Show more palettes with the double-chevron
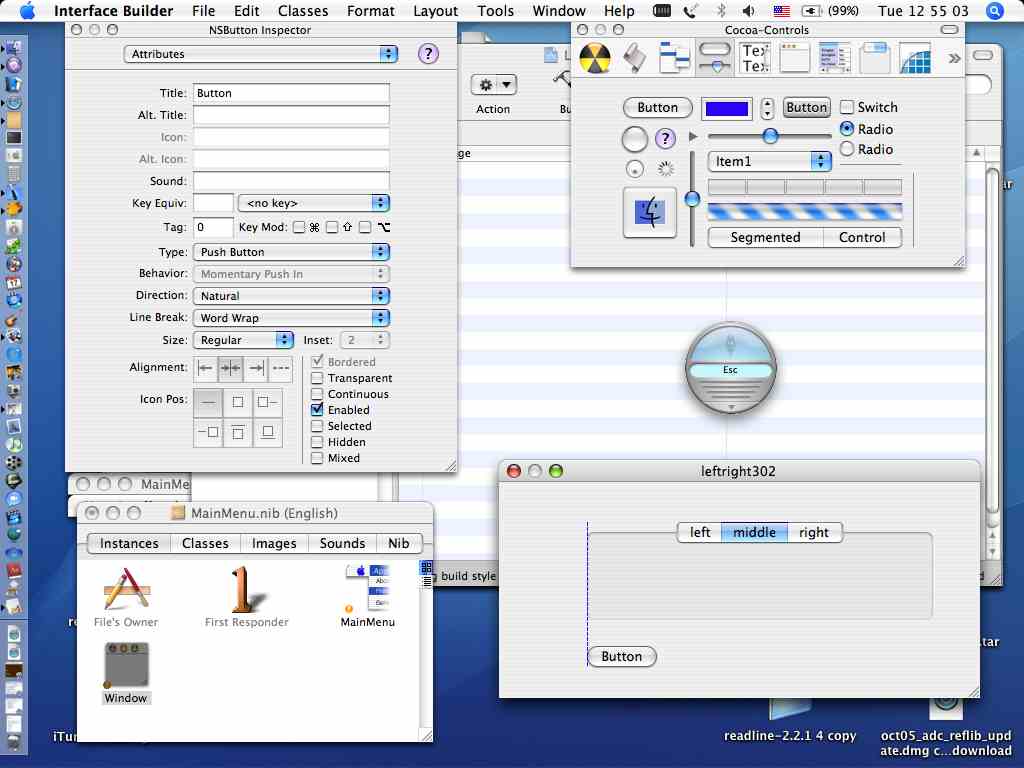The height and width of the screenshot is (768, 1024). [954, 59]
